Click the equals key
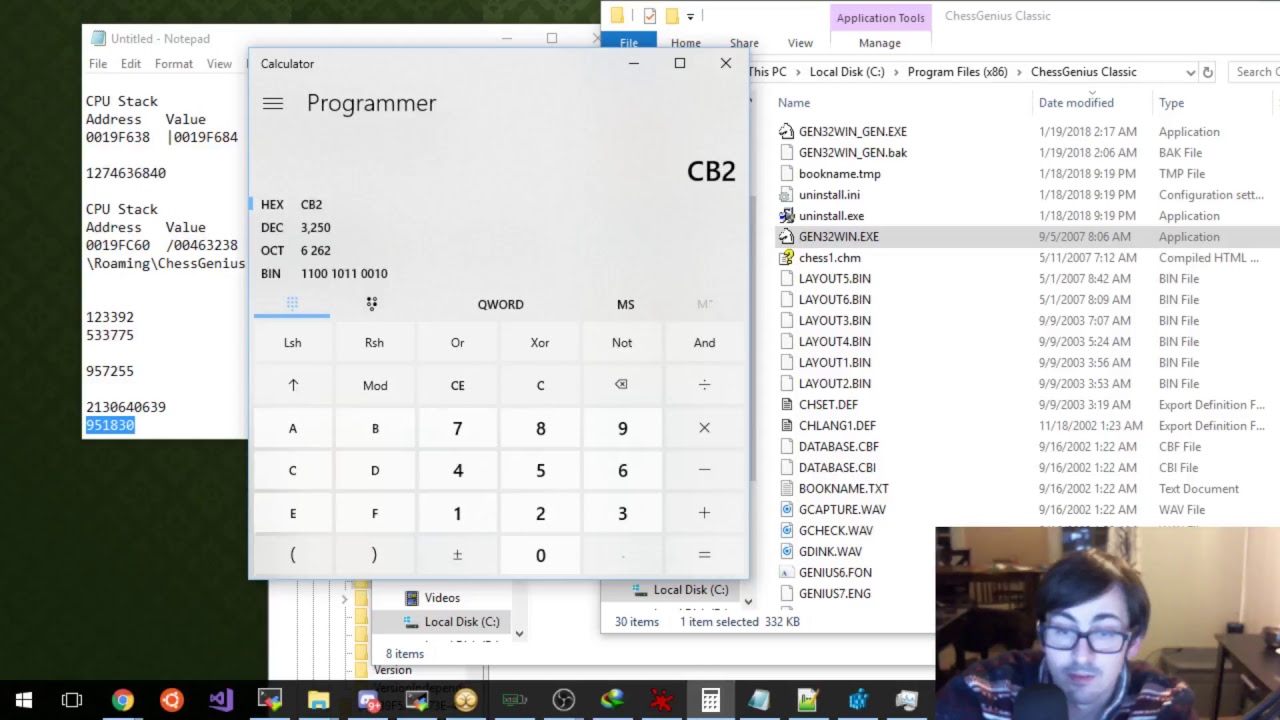Viewport: 1280px width, 720px height. (704, 555)
